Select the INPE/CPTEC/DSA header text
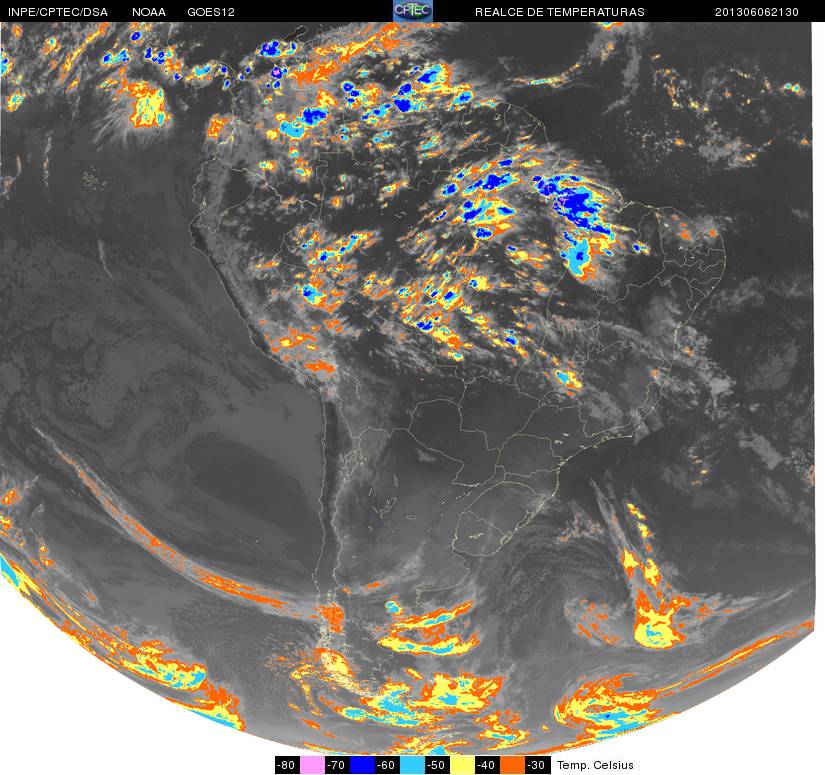Screen dimensions: 825x775 coord(58,12)
